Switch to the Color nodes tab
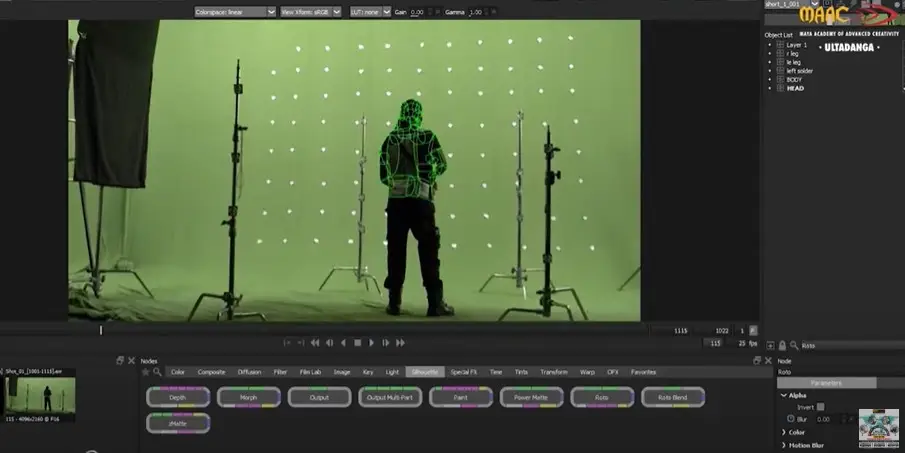This screenshot has width=905, height=453. coord(178,372)
